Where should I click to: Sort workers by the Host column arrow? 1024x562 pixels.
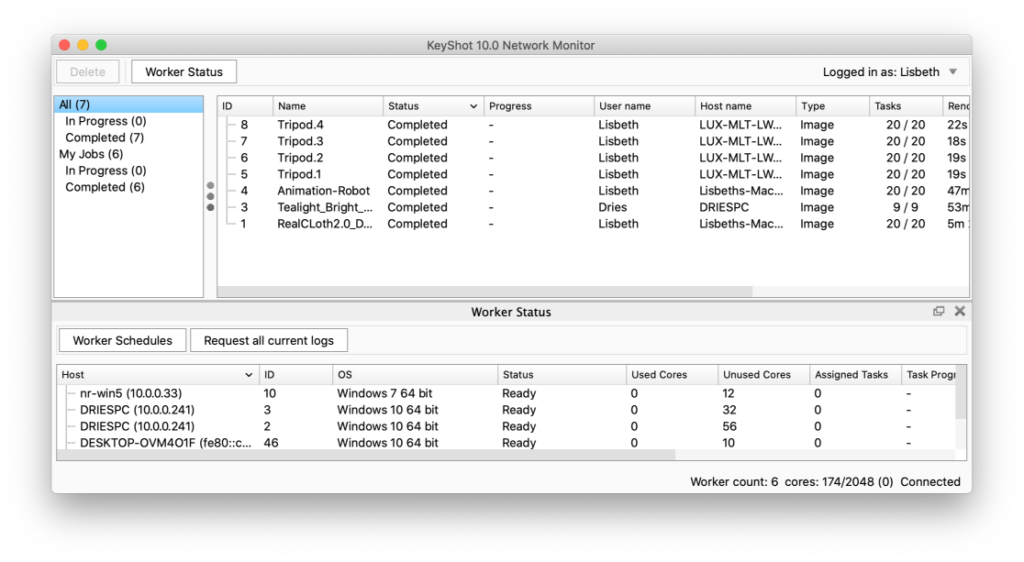[249, 375]
